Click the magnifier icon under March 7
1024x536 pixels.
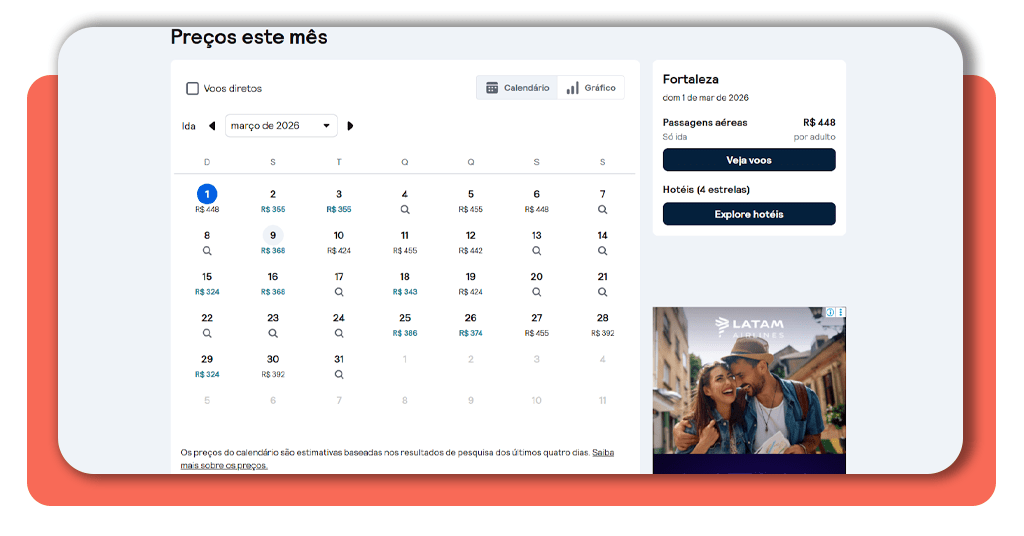pyautogui.click(x=602, y=210)
